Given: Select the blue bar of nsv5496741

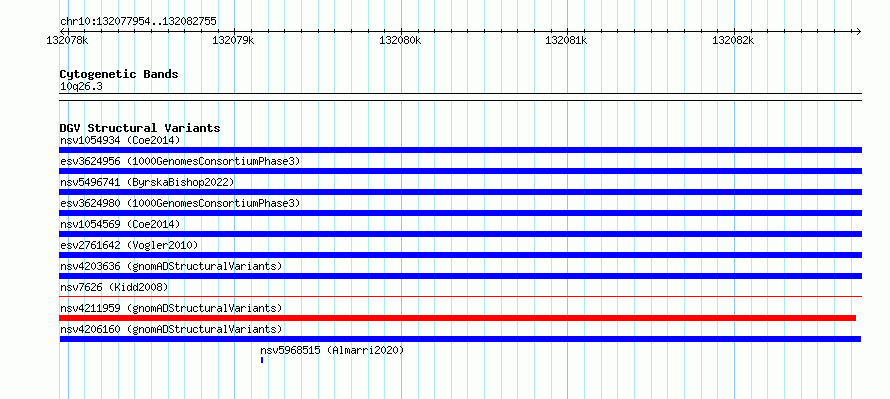Looking at the screenshot, I should point(460,192).
